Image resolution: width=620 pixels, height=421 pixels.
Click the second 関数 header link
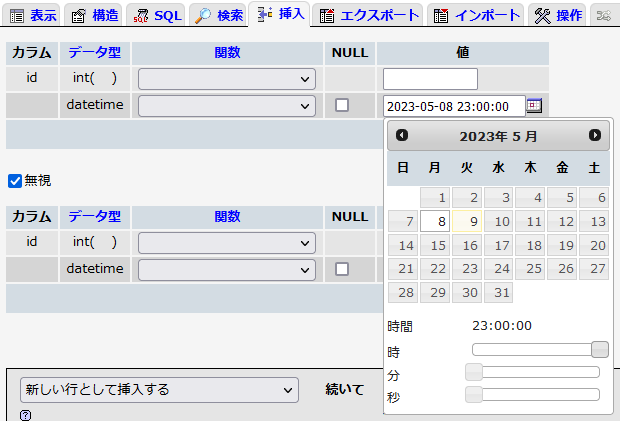pyautogui.click(x=227, y=217)
